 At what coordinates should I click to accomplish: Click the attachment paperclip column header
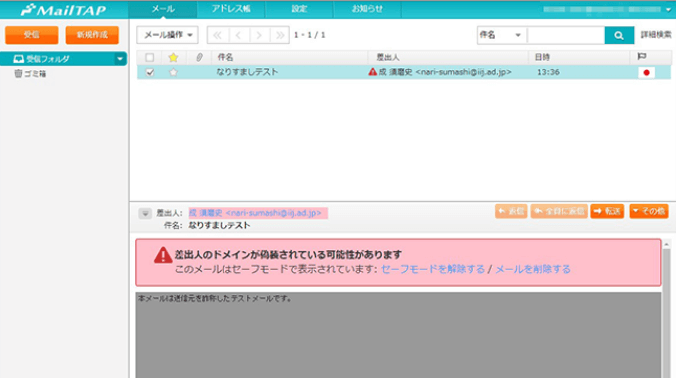[199, 57]
